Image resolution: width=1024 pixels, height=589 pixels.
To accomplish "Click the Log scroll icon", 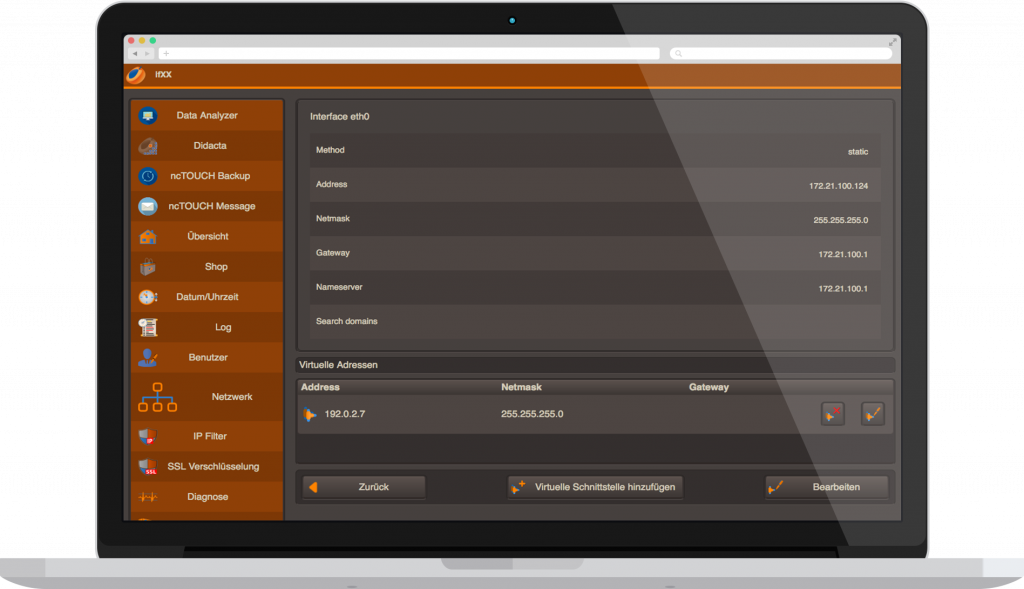I will 148,327.
